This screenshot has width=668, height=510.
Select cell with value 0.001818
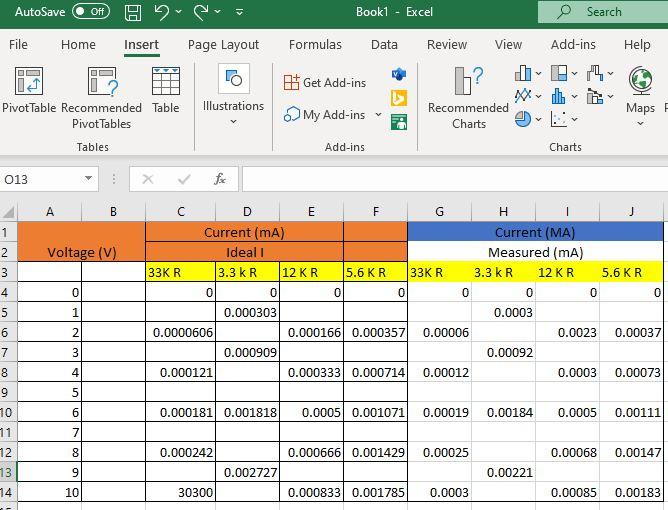248,412
